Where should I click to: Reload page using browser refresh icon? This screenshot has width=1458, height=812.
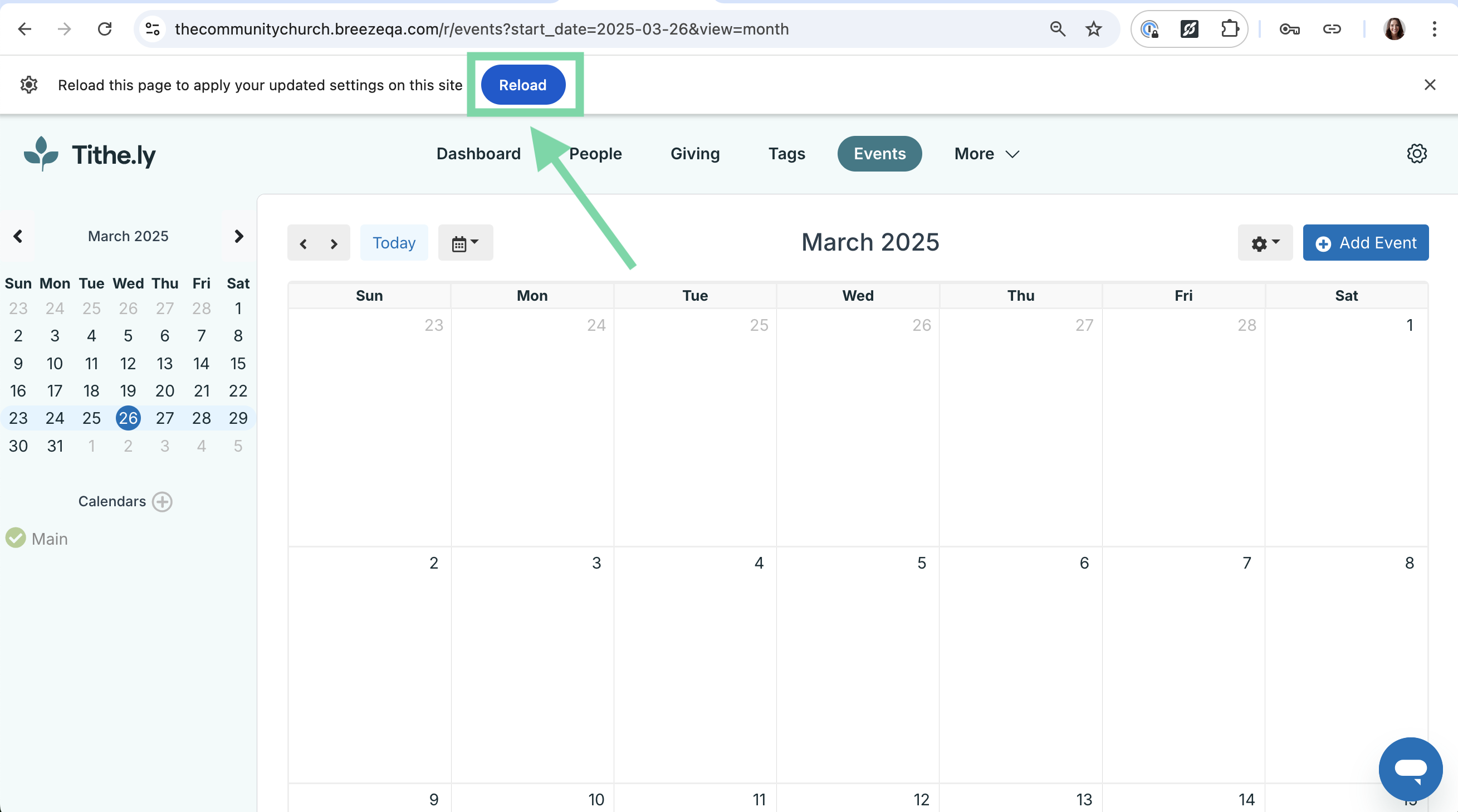[x=105, y=29]
